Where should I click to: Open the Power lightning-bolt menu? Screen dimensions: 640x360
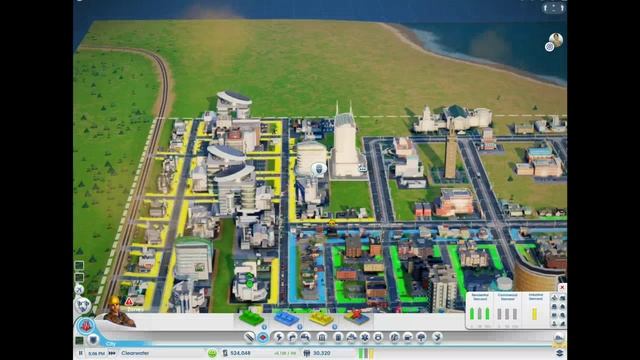(279, 337)
